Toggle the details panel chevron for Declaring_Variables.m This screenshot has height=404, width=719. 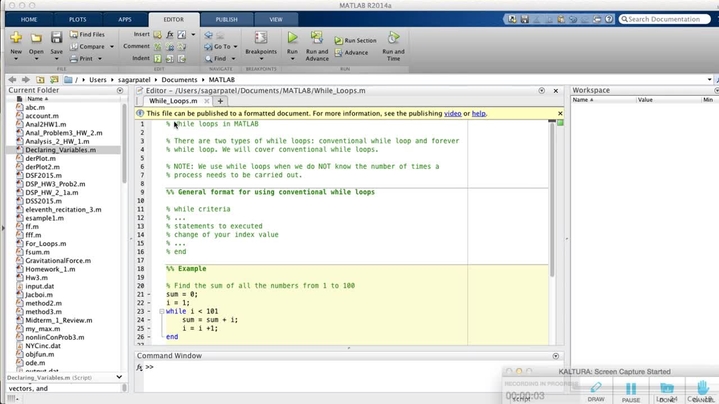click(119, 377)
